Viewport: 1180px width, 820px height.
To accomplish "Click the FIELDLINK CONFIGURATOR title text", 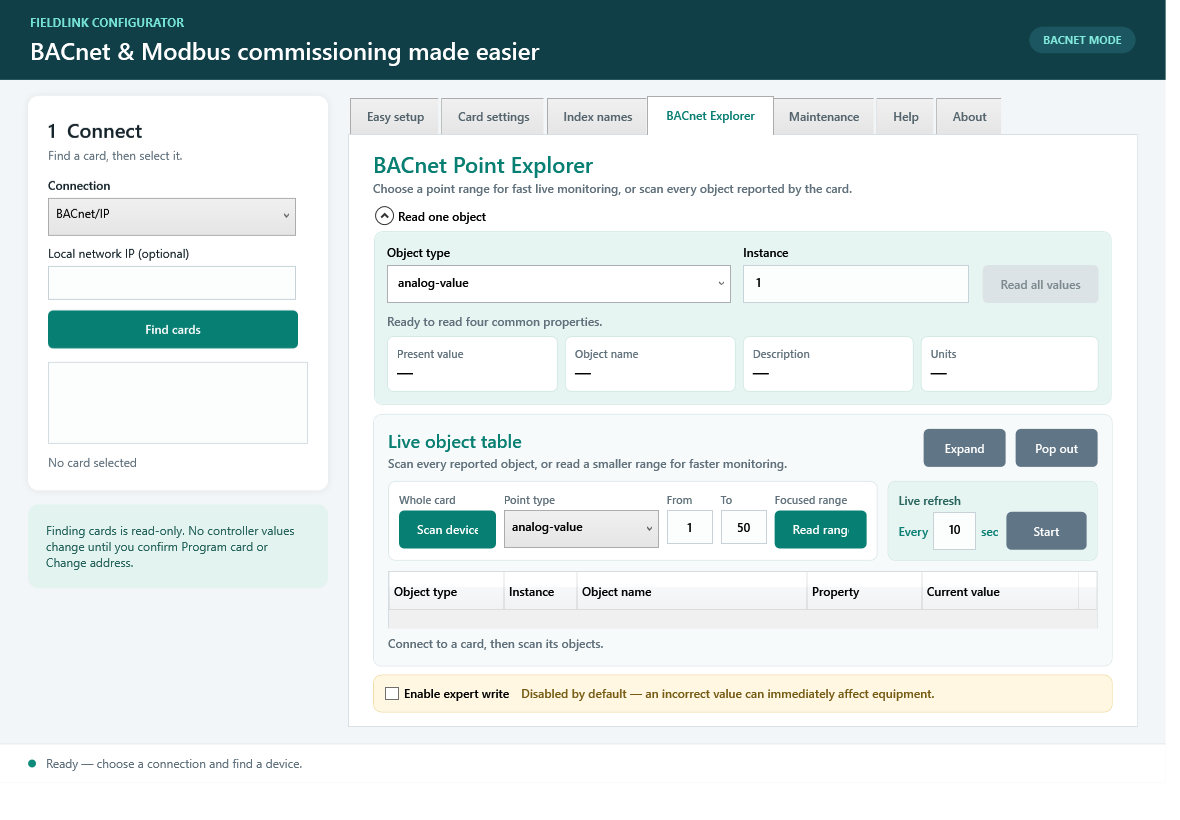I will click(107, 23).
